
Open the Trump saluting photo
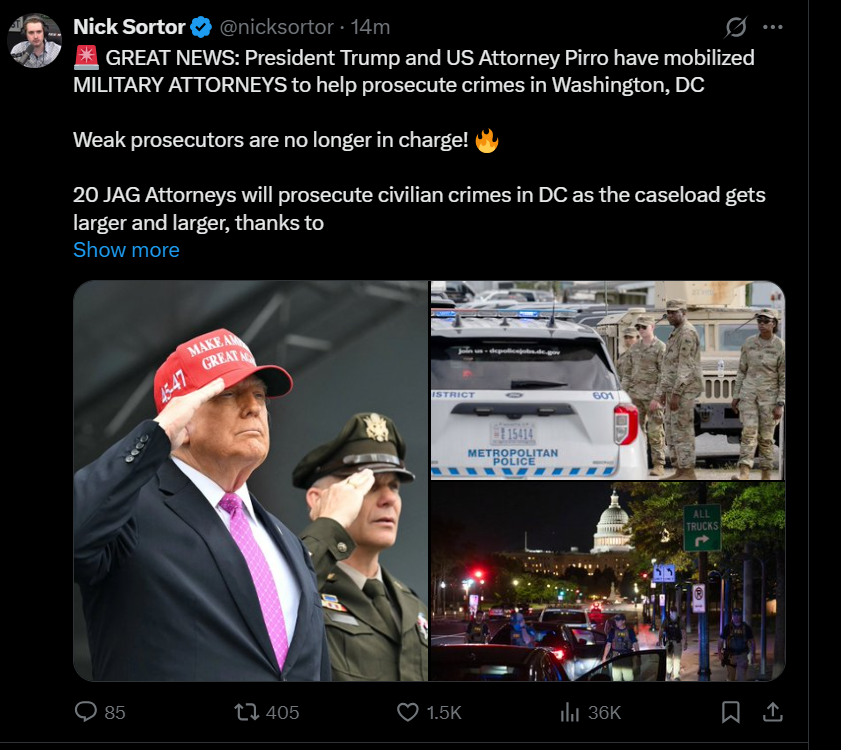(250, 481)
